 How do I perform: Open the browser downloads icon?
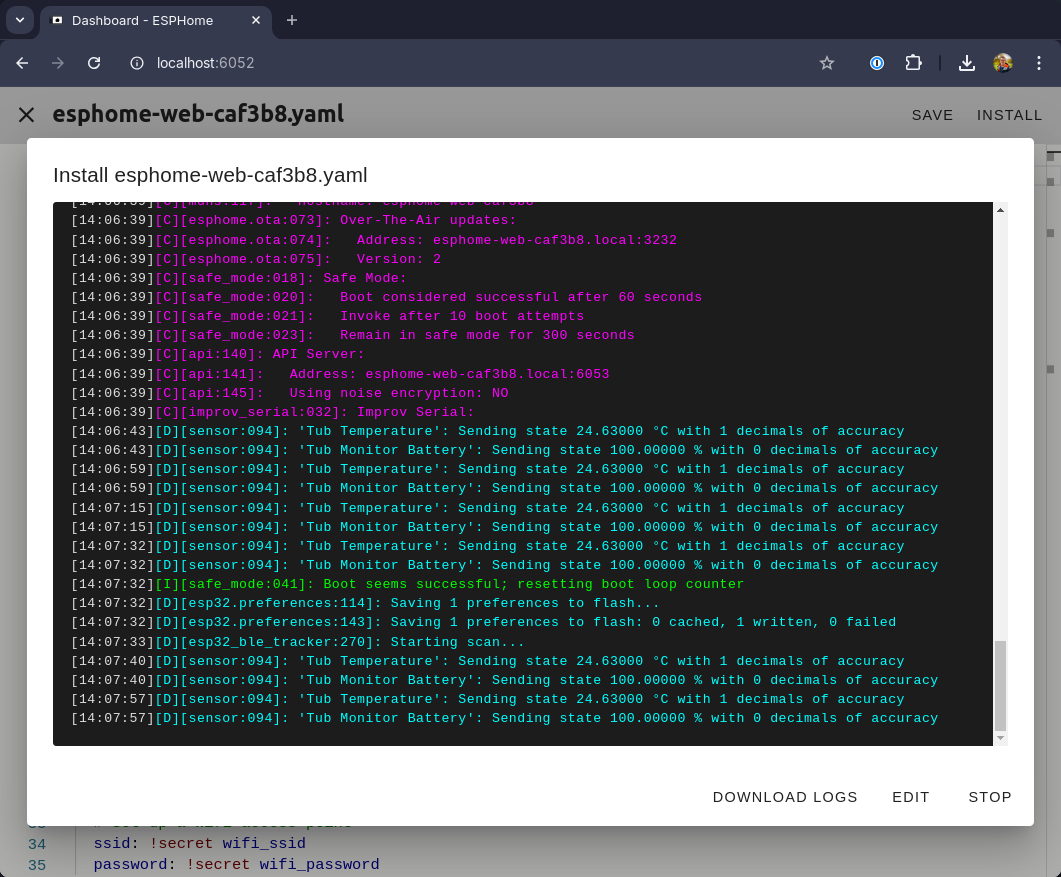click(966, 63)
